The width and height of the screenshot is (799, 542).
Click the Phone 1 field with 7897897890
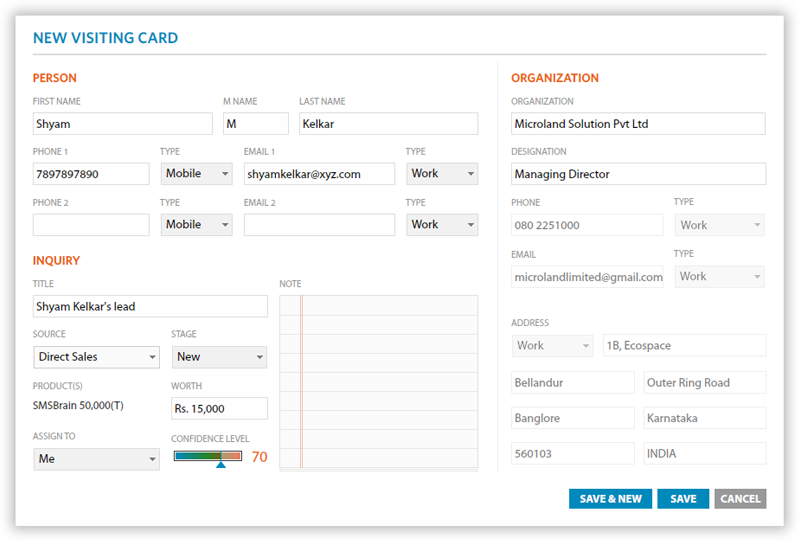point(91,174)
